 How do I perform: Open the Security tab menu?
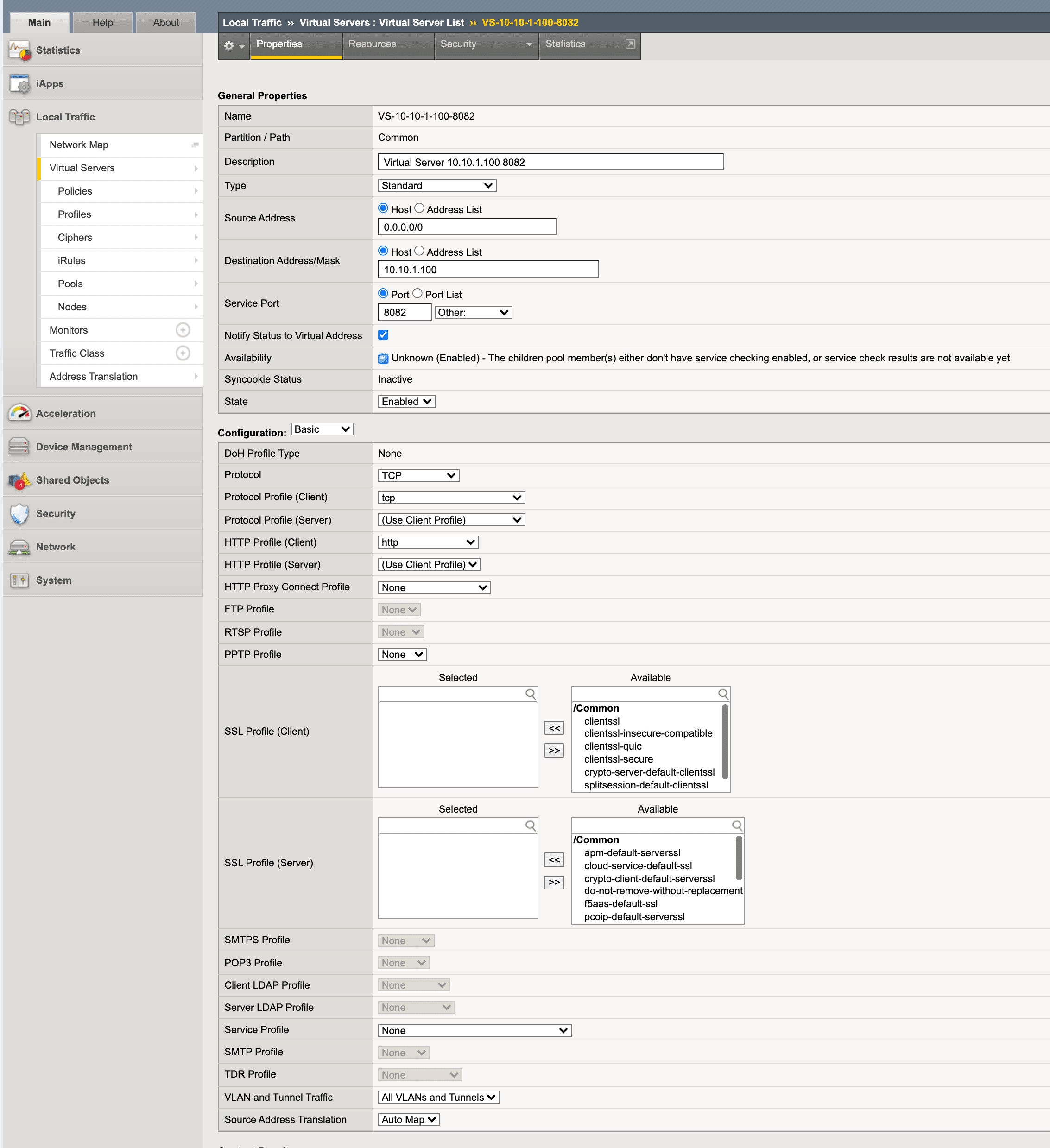pyautogui.click(x=486, y=44)
